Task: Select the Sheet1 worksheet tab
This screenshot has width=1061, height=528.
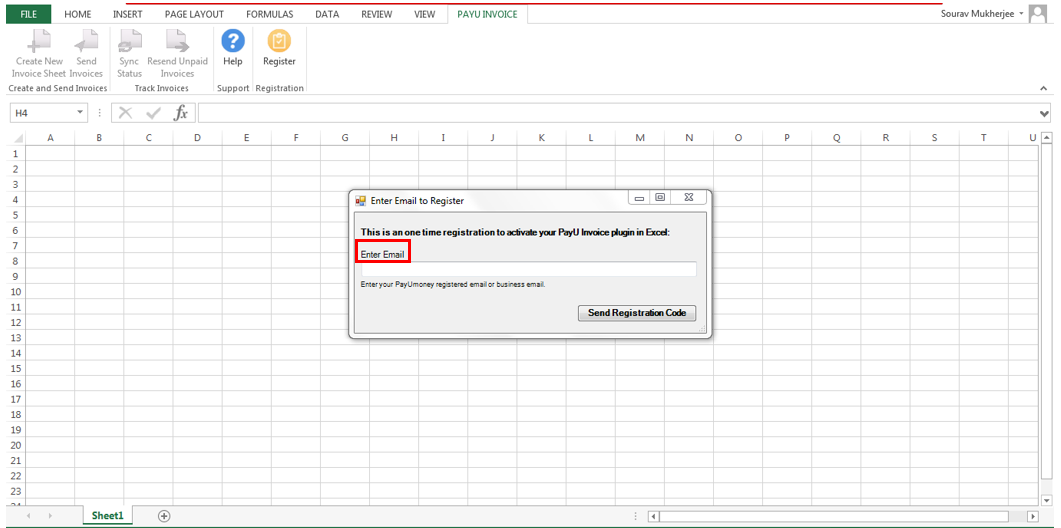Action: 108,516
